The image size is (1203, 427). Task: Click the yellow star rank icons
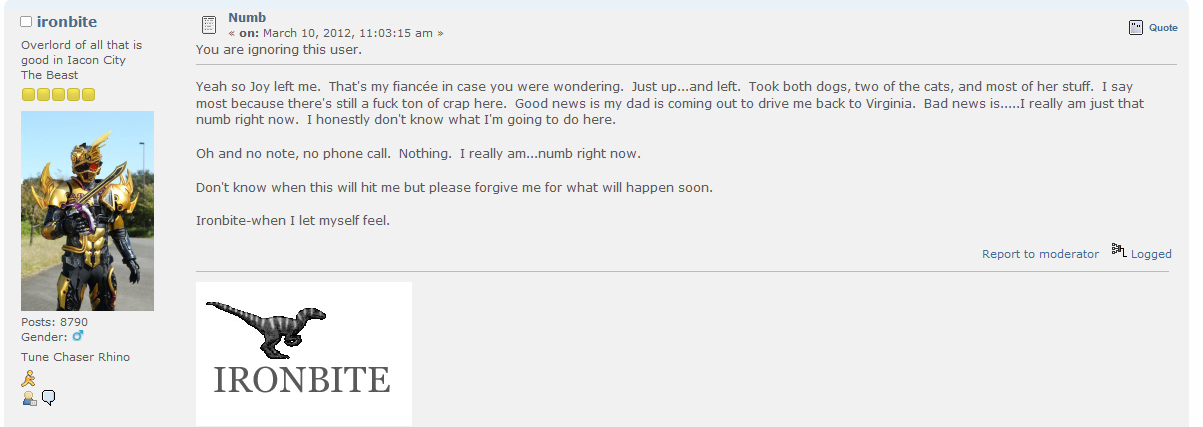(x=58, y=95)
